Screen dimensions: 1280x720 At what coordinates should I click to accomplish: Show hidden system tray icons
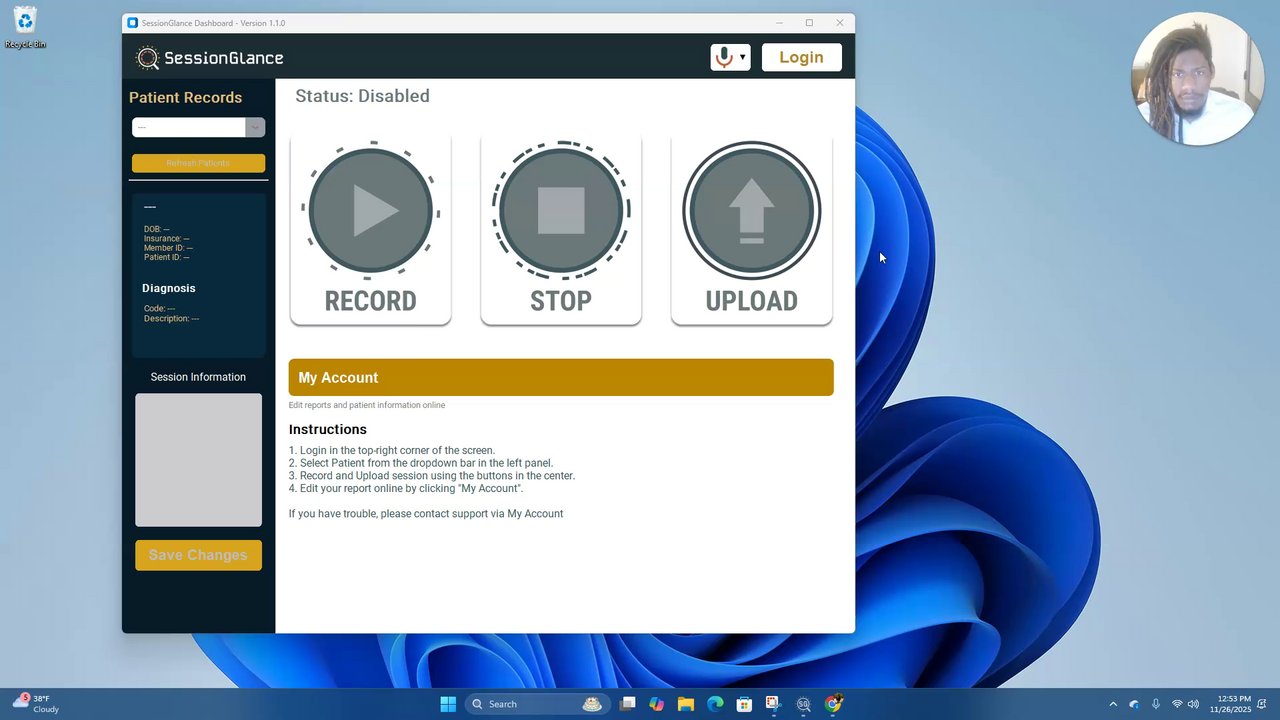click(x=1113, y=704)
